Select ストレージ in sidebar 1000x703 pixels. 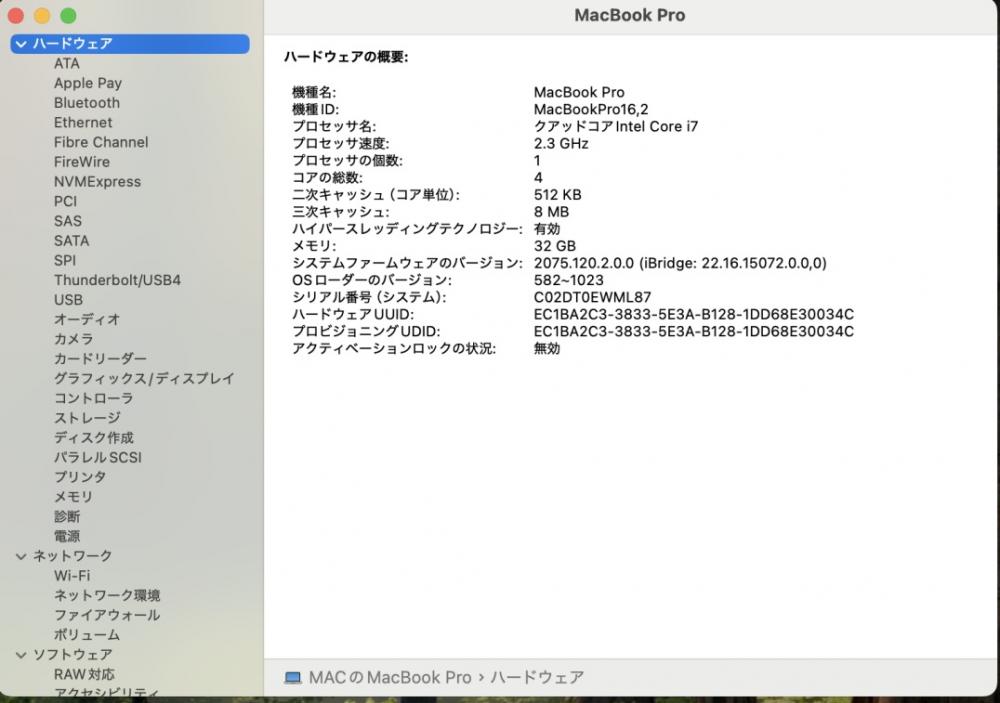87,418
